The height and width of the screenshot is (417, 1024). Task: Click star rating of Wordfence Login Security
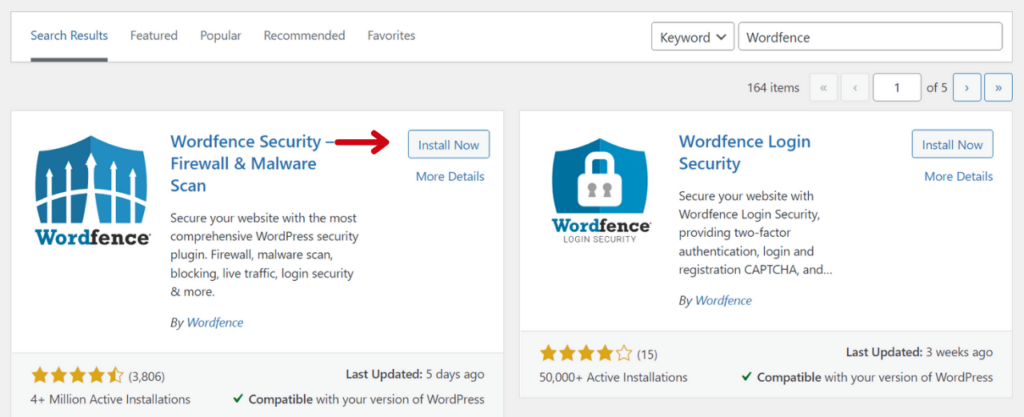[586, 354]
